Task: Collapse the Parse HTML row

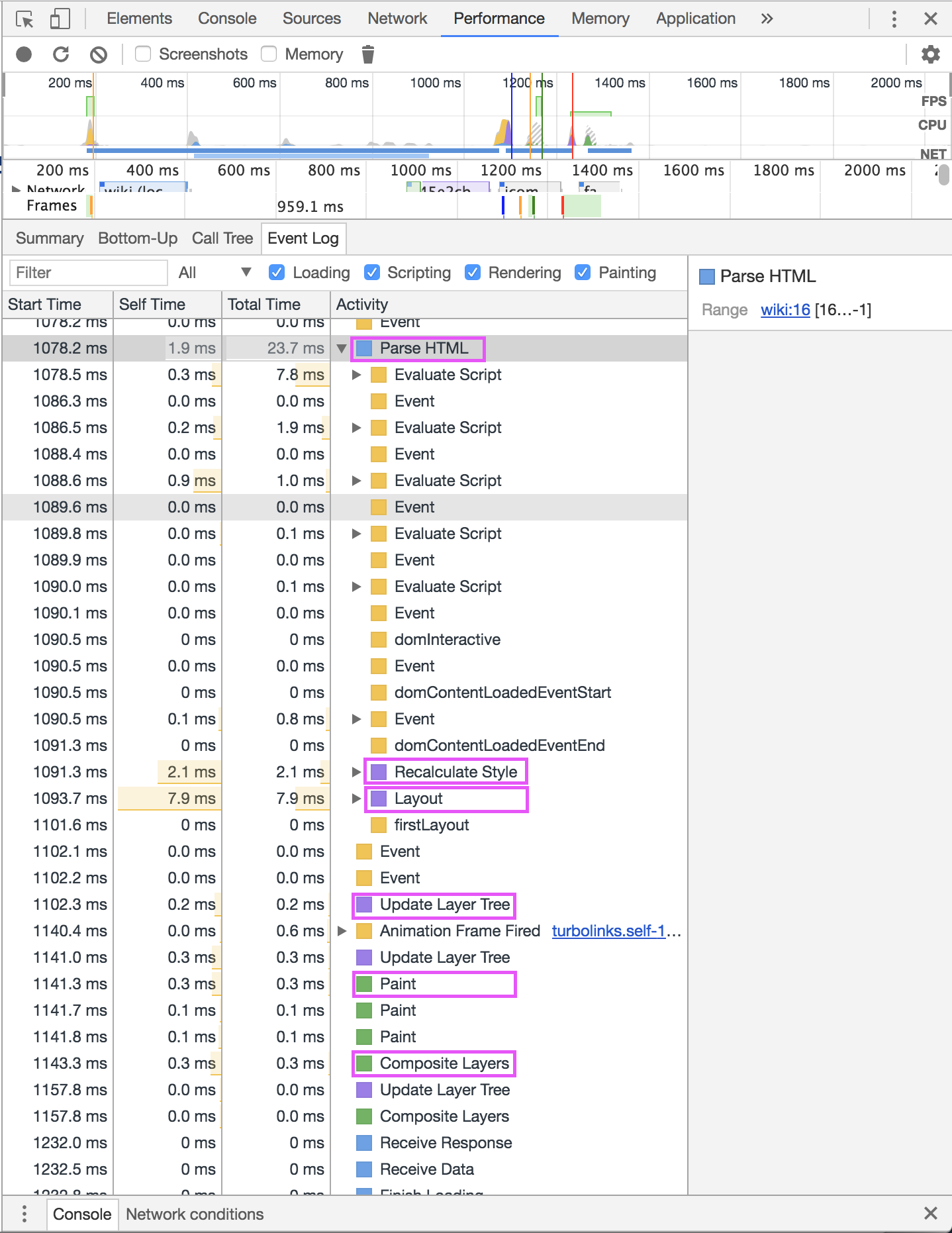Action: tap(342, 348)
